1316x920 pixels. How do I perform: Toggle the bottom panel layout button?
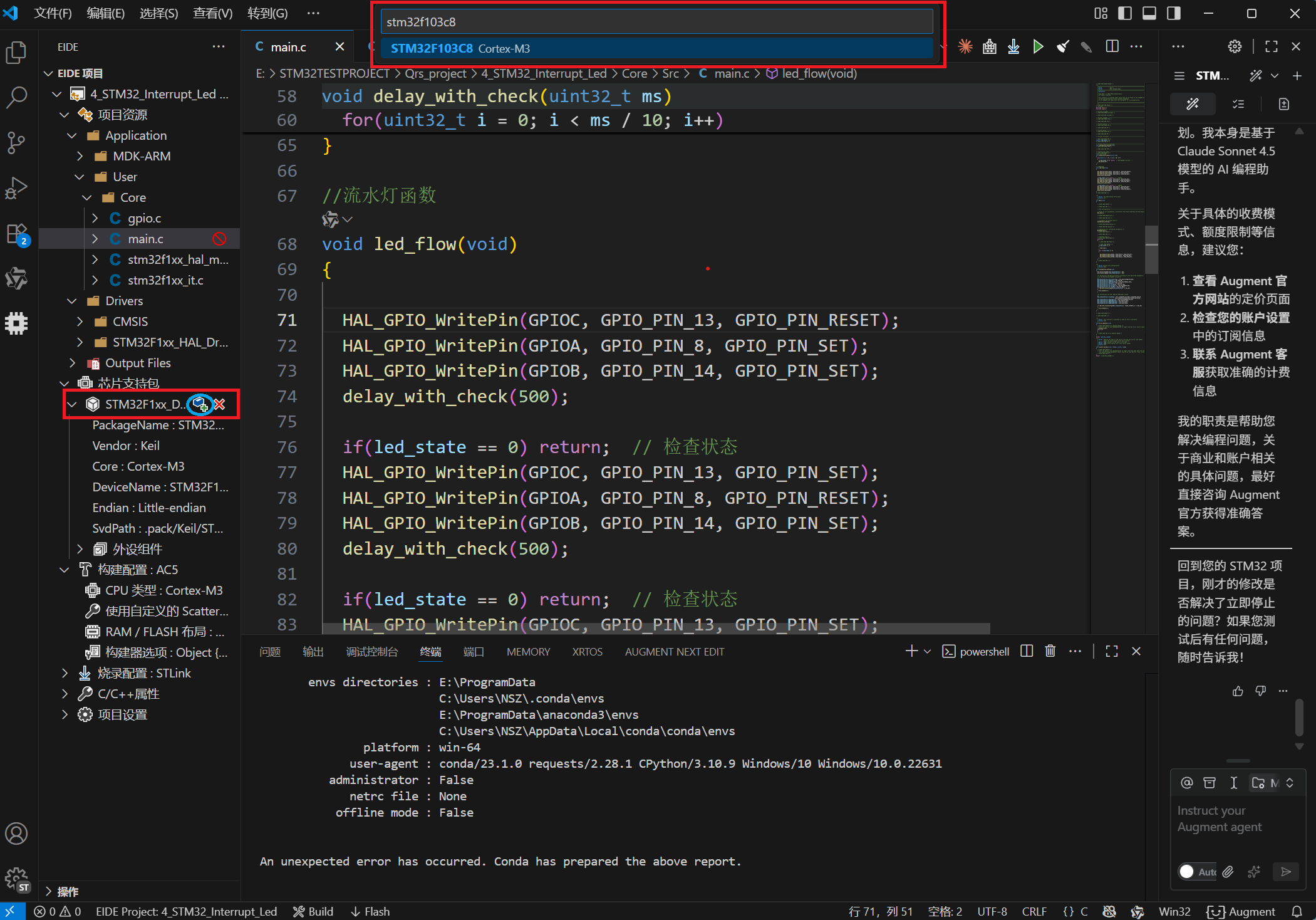pos(1149,13)
